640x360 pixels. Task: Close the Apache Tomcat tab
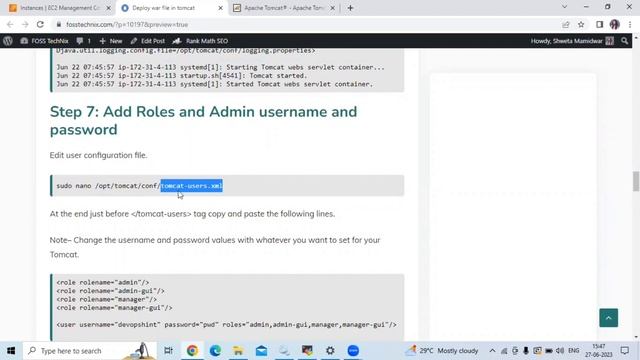pyautogui.click(x=333, y=8)
